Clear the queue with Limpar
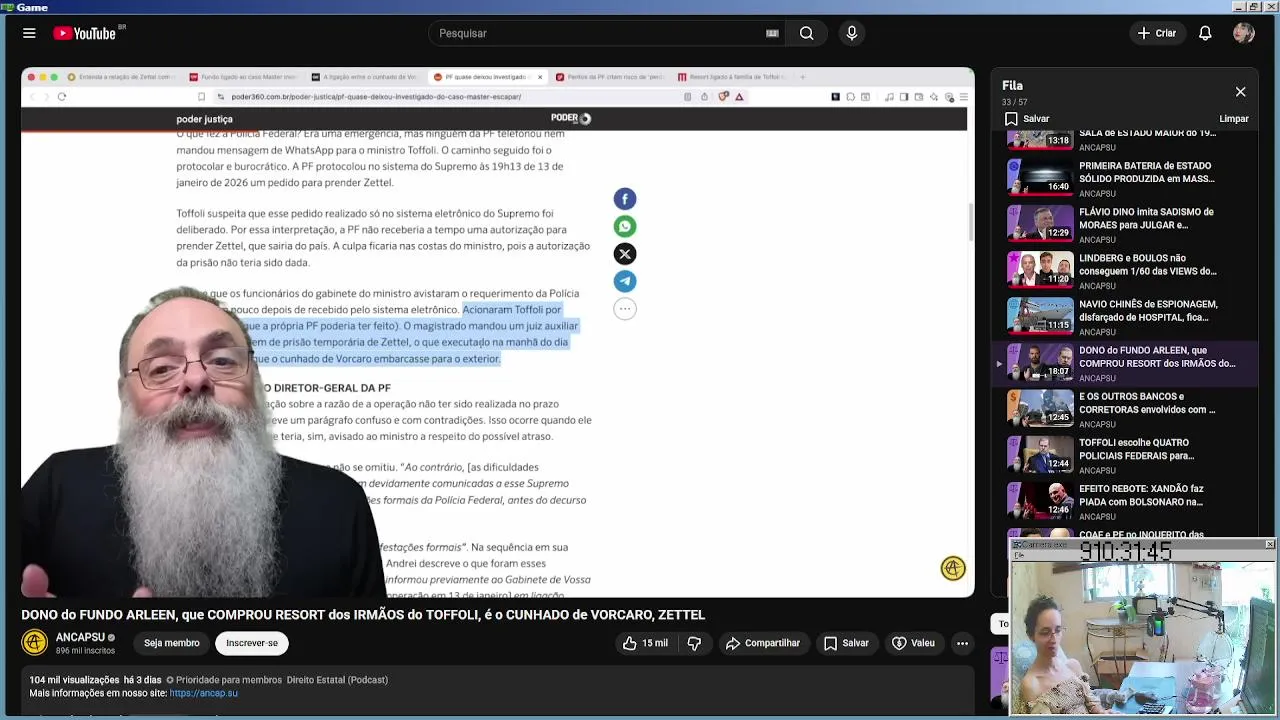Screen dimensions: 1280x720 pyautogui.click(x=1234, y=119)
